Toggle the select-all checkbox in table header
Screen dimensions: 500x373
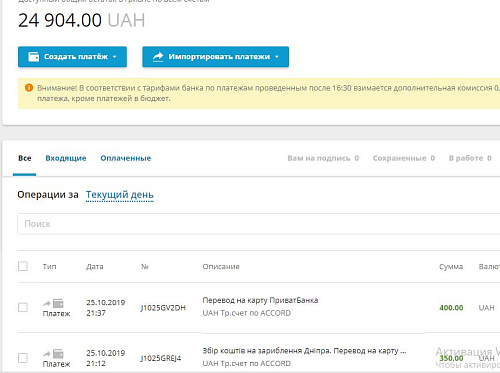click(23, 266)
